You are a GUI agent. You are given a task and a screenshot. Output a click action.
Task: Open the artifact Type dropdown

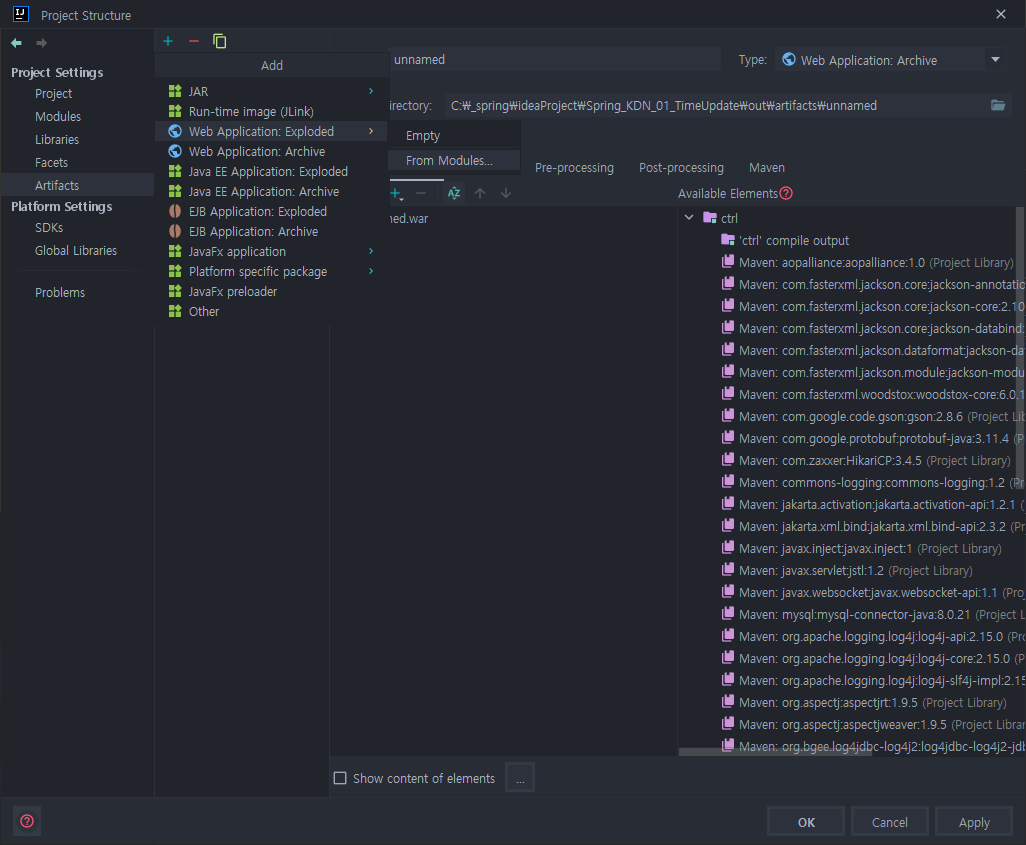995,60
